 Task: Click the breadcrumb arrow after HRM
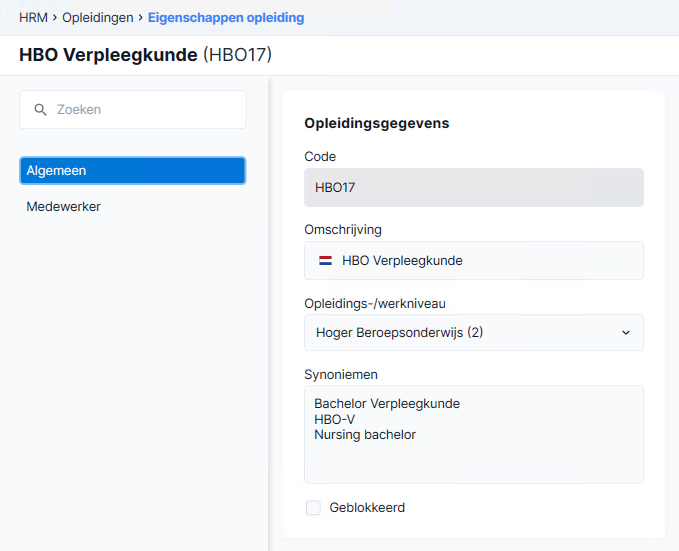click(55, 18)
